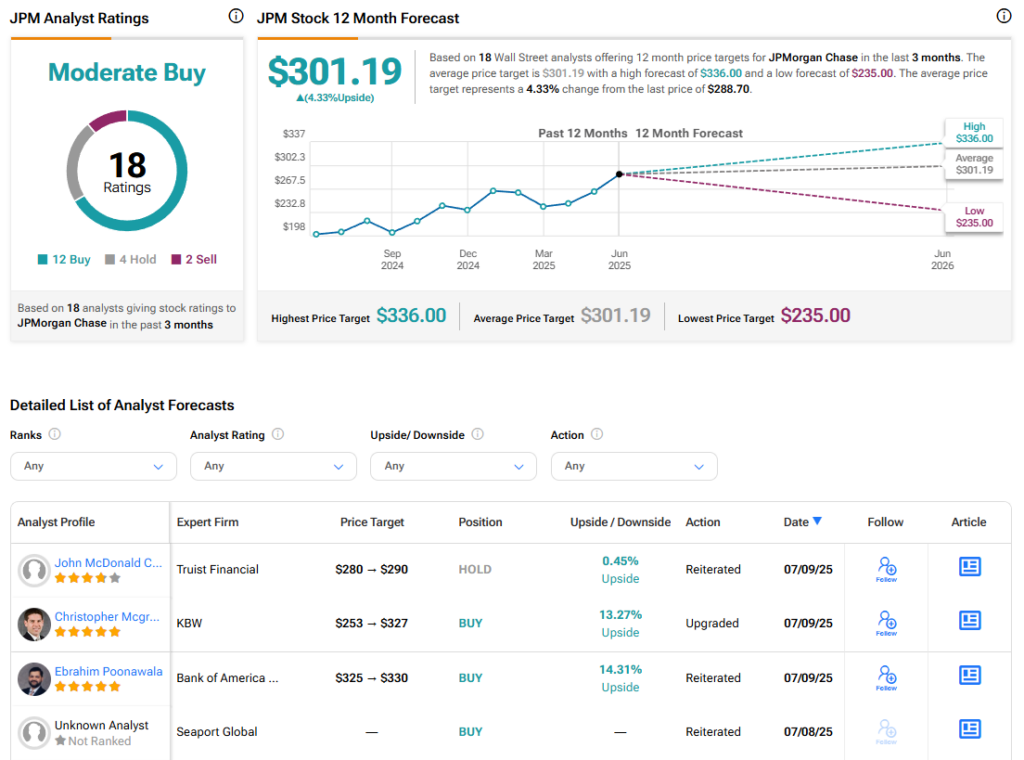Viewport: 1024px width, 760px height.
Task: Expand the Action filter dropdown
Action: click(x=634, y=466)
